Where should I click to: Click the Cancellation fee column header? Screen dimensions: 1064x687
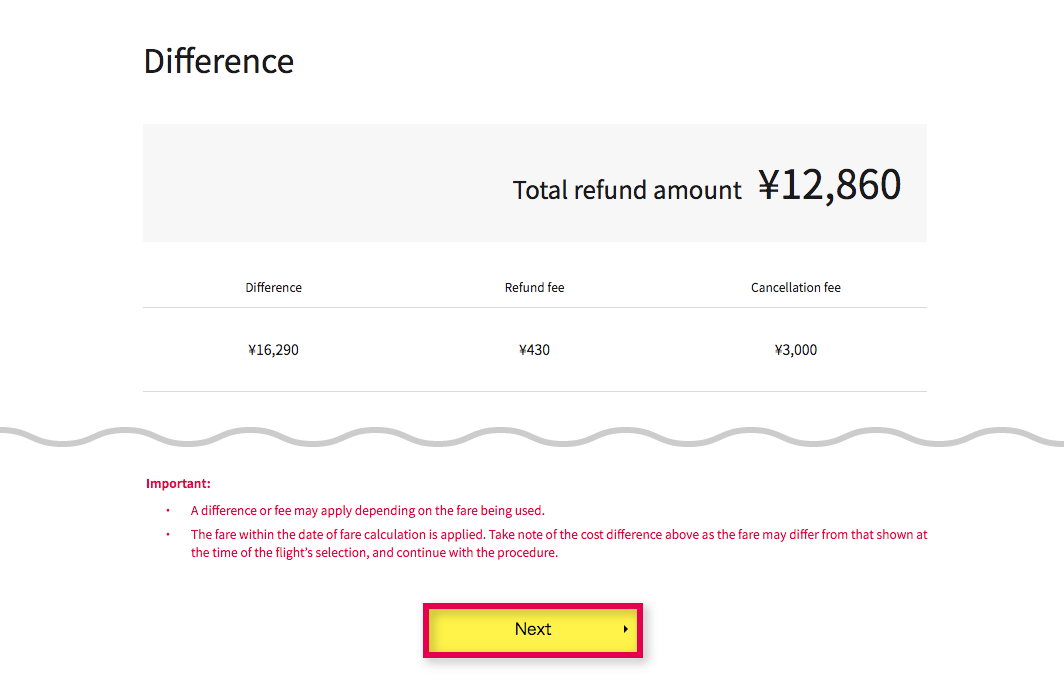click(796, 288)
